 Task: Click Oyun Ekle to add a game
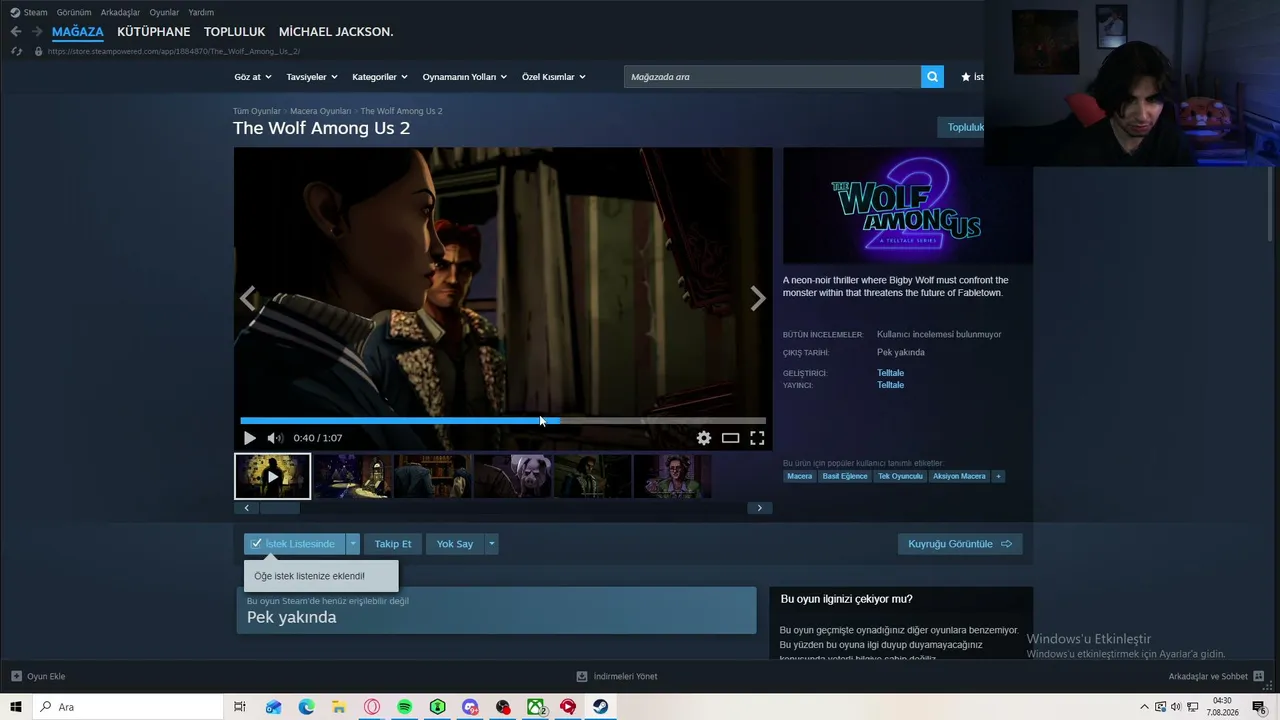[x=38, y=676]
